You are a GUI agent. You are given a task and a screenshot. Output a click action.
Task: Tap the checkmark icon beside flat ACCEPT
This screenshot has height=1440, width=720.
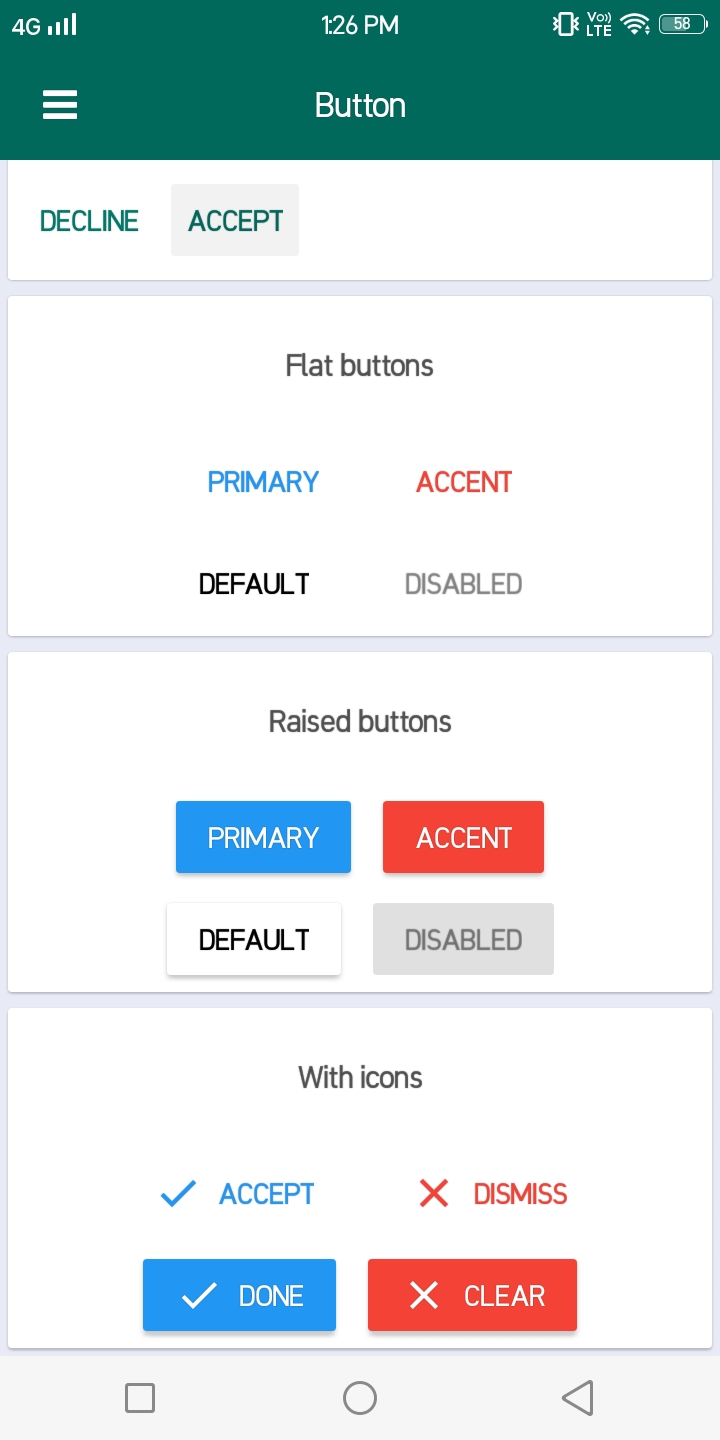click(178, 1193)
